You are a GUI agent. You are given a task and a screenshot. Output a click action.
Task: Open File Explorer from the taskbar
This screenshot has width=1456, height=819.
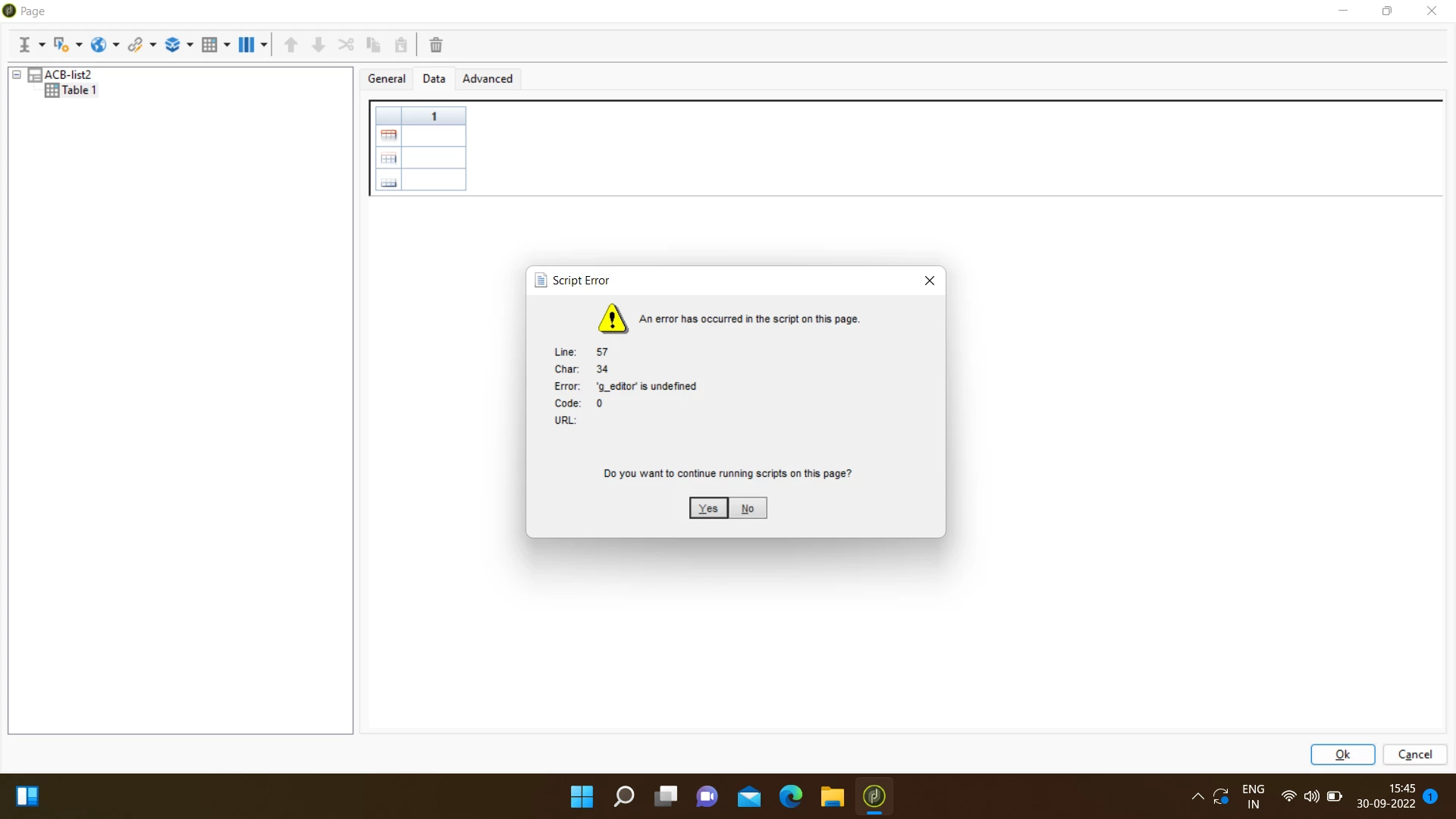pos(832,796)
